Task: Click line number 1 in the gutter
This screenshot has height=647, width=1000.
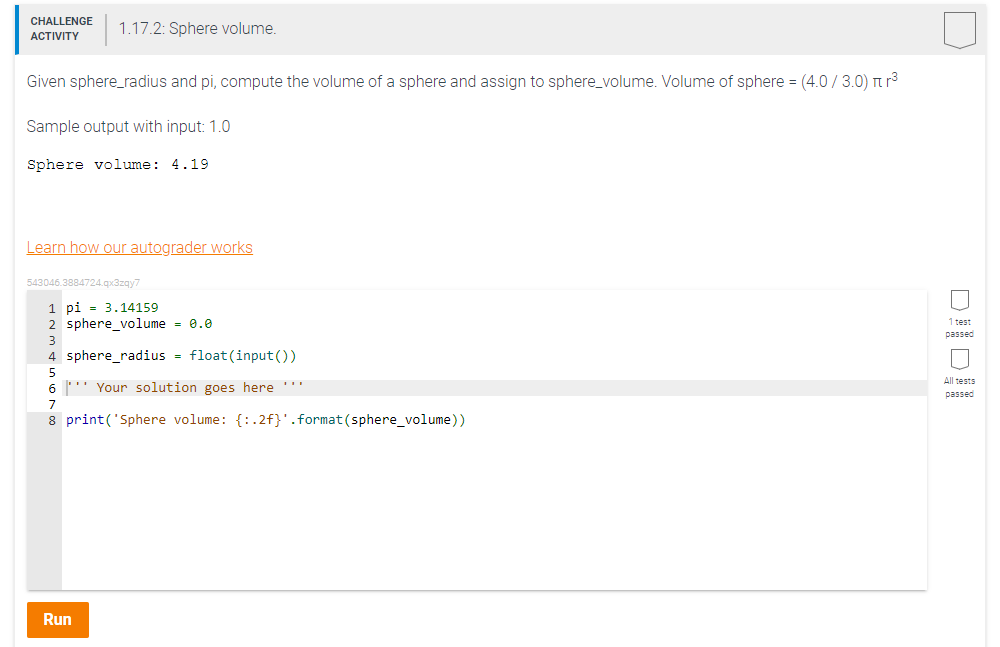Action: point(52,307)
